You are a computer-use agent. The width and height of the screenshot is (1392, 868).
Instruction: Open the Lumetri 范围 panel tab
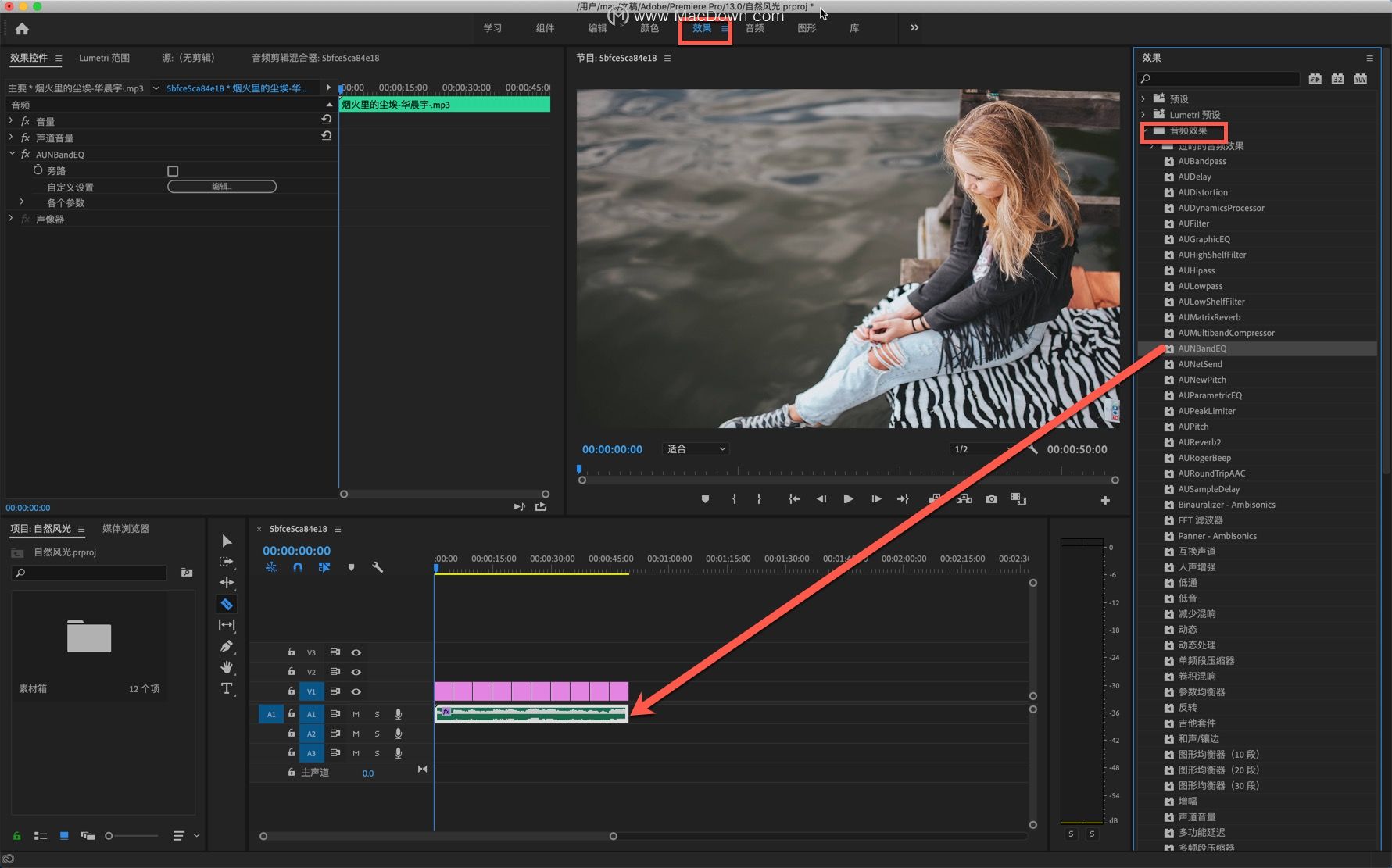104,58
